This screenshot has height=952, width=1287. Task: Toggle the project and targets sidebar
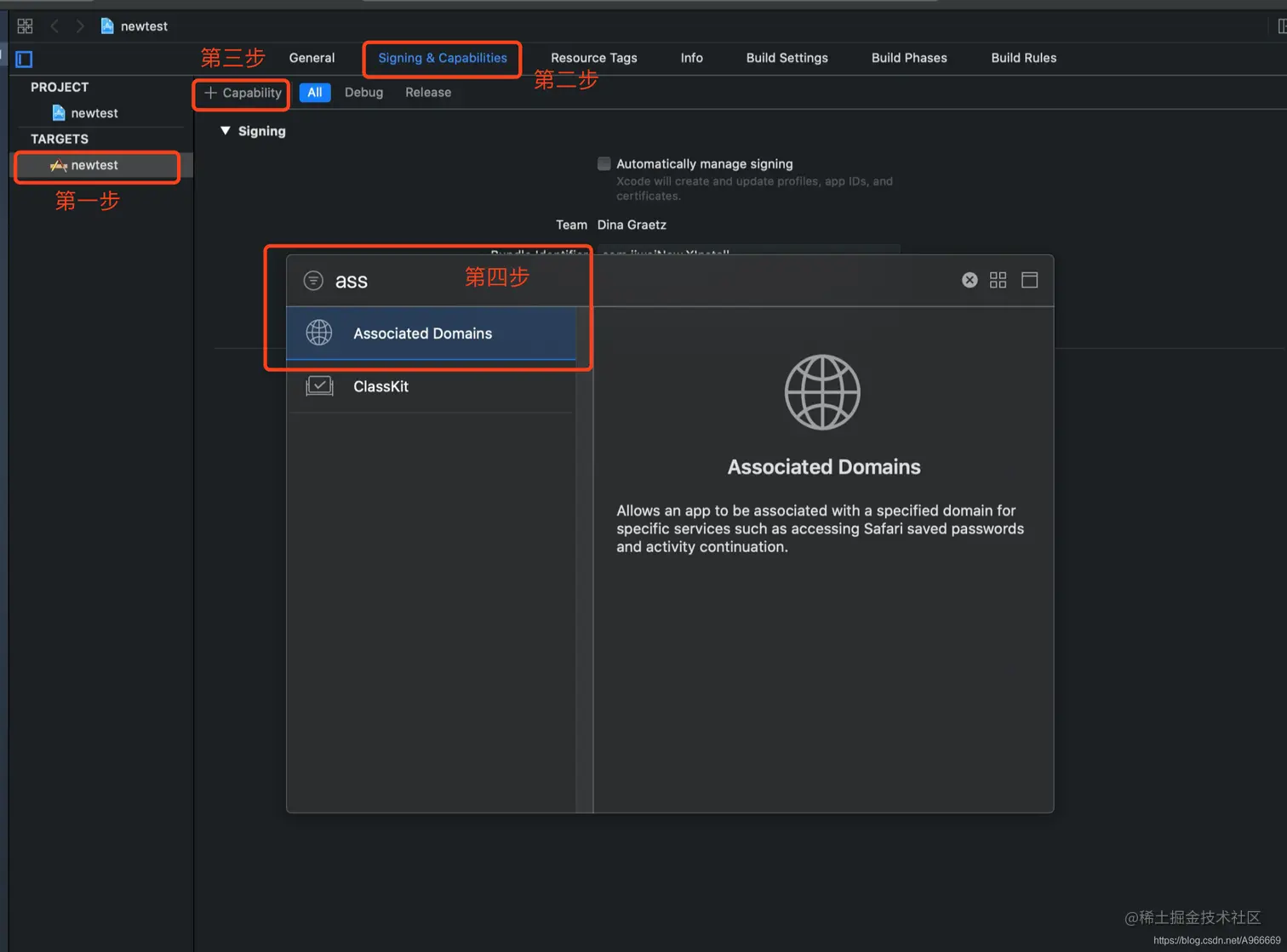tap(24, 59)
